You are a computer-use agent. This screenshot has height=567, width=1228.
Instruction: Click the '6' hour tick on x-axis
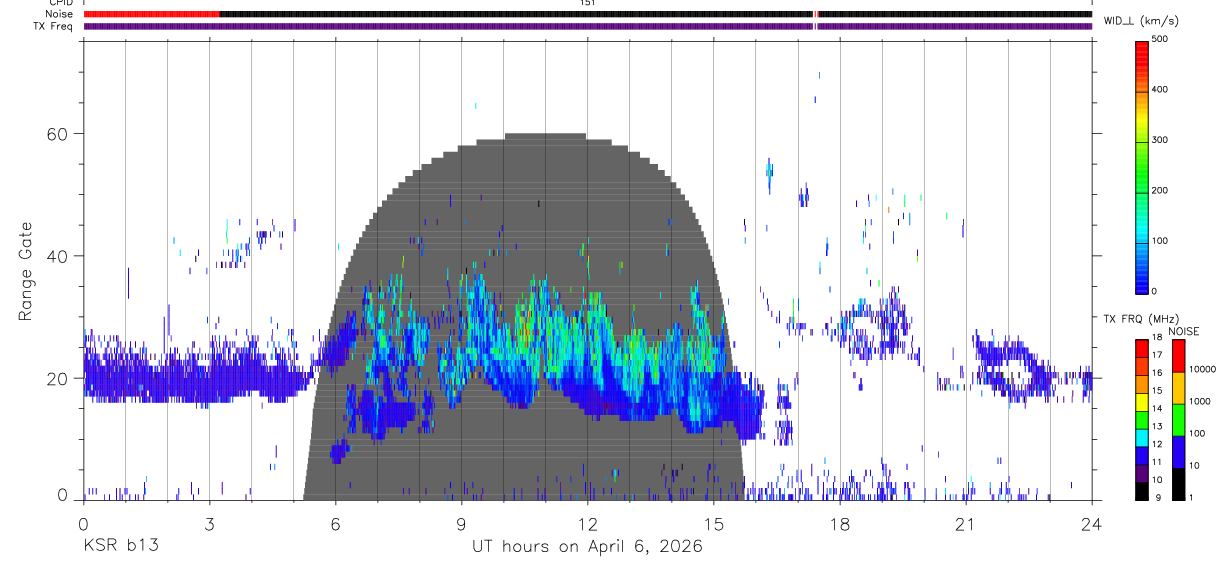pos(336,523)
